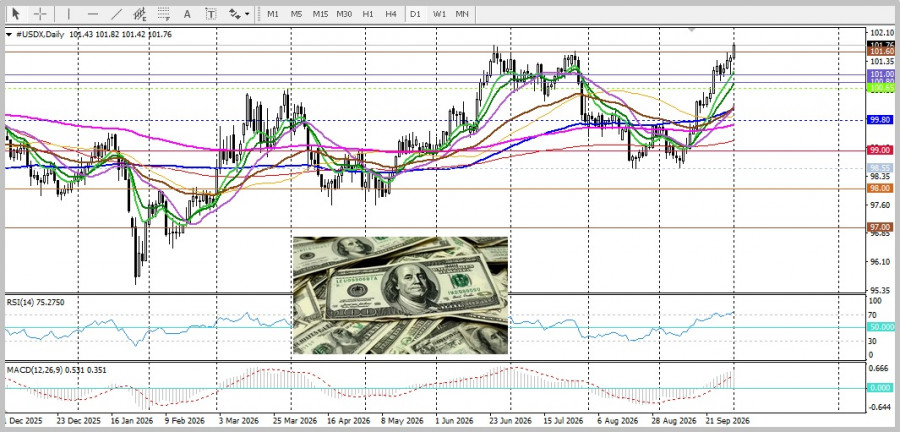The image size is (900, 432).
Task: Click the RSI 50.000 level tag
Action: click(881, 326)
